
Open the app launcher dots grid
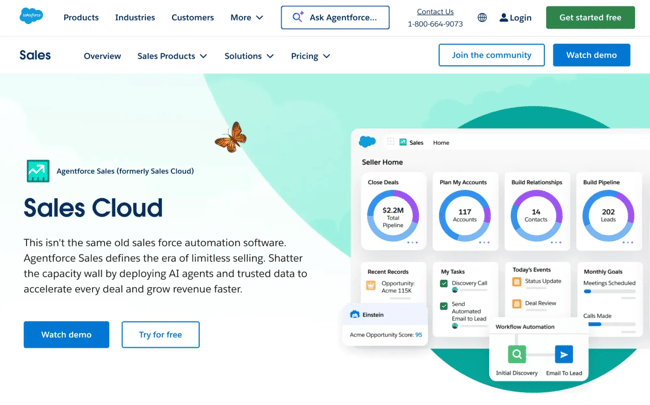(x=390, y=142)
